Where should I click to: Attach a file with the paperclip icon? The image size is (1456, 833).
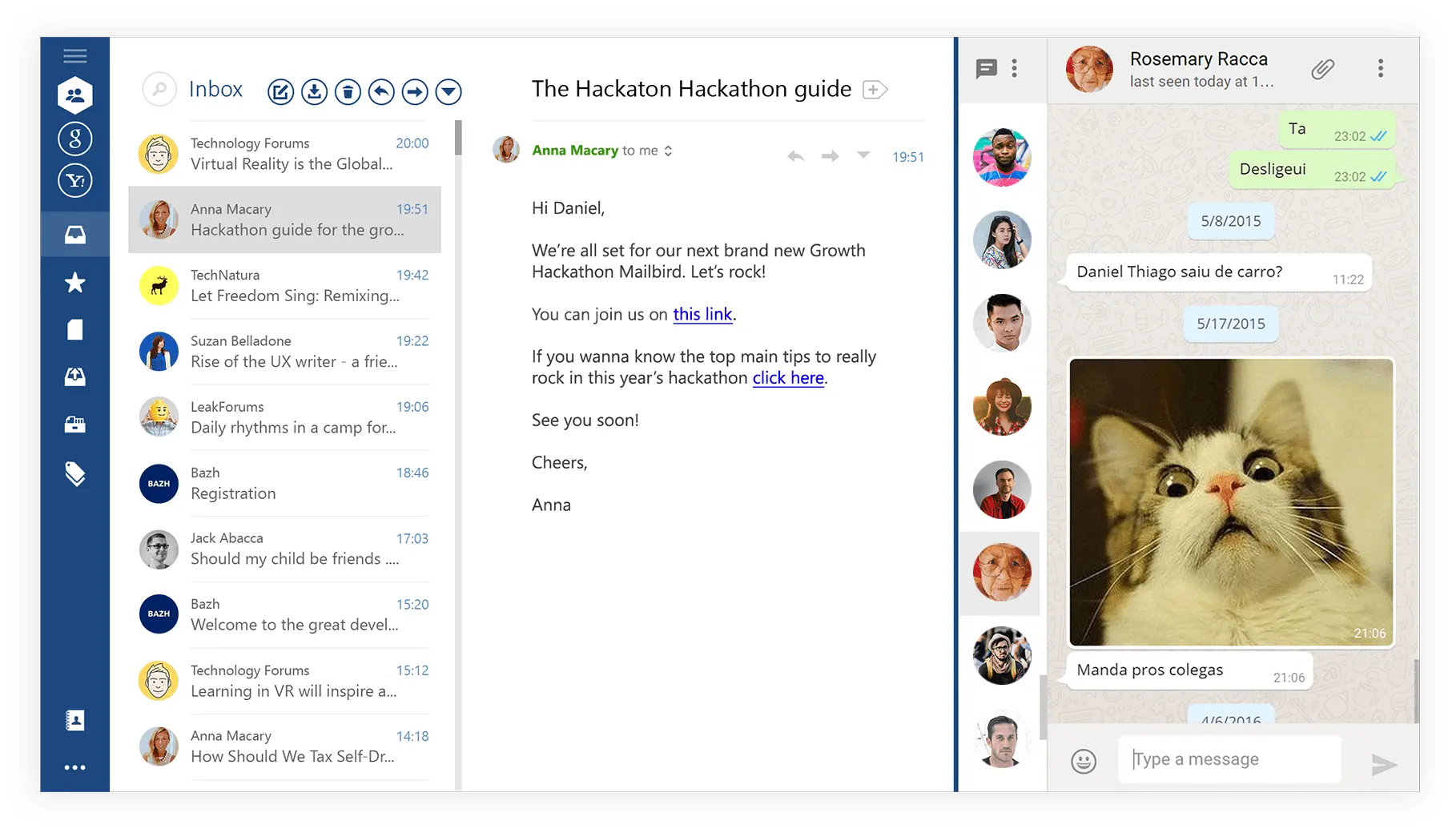tap(1322, 70)
